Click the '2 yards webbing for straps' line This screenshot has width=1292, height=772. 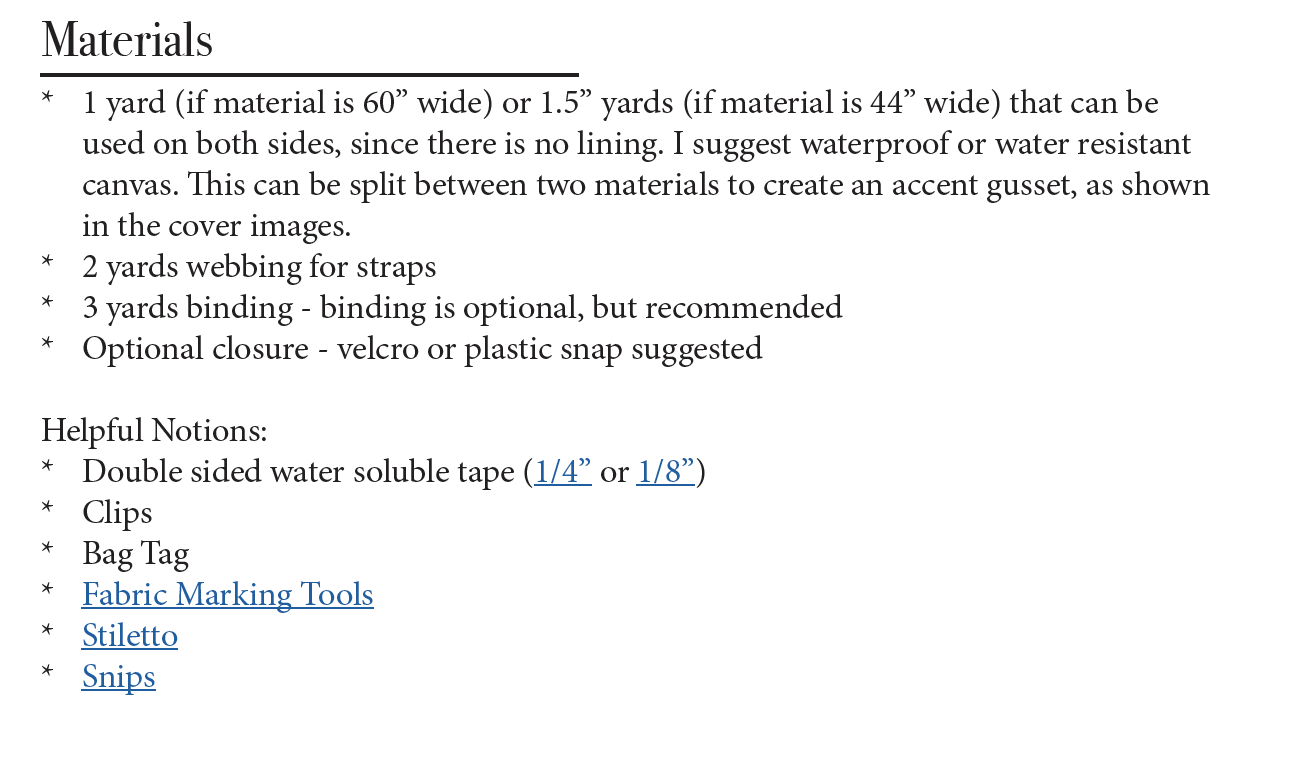click(259, 267)
